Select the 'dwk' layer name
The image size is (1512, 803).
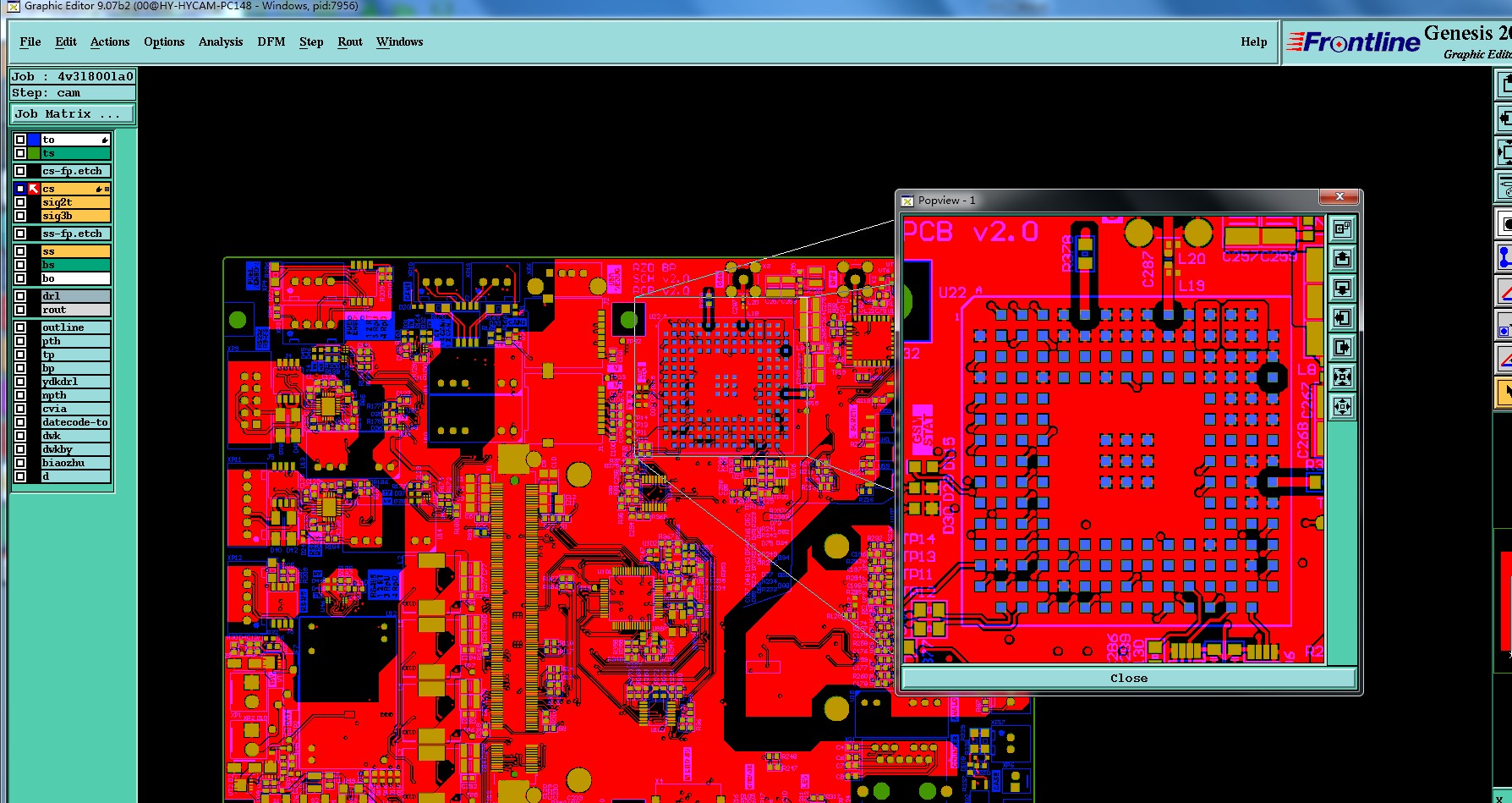(x=75, y=436)
